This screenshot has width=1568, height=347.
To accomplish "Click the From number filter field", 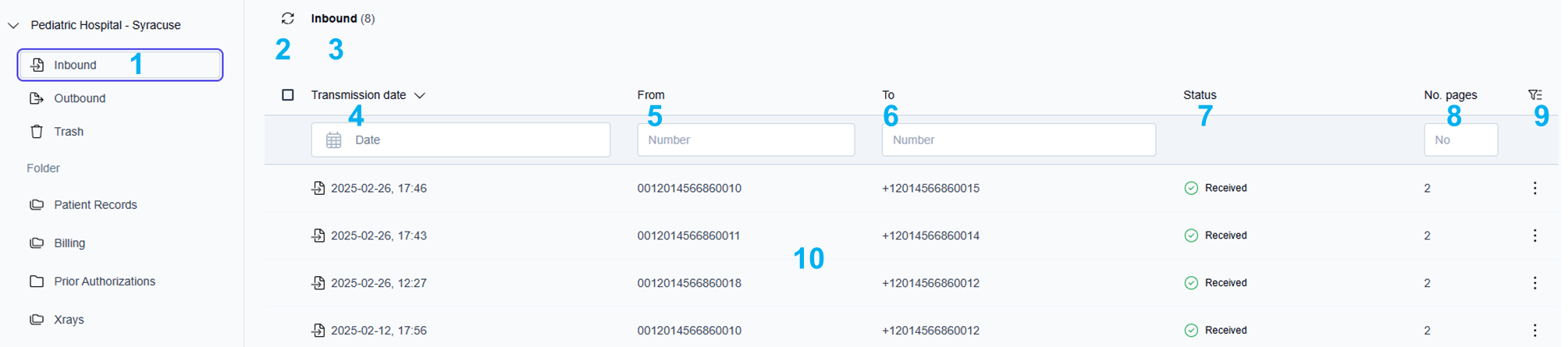I will [x=745, y=140].
